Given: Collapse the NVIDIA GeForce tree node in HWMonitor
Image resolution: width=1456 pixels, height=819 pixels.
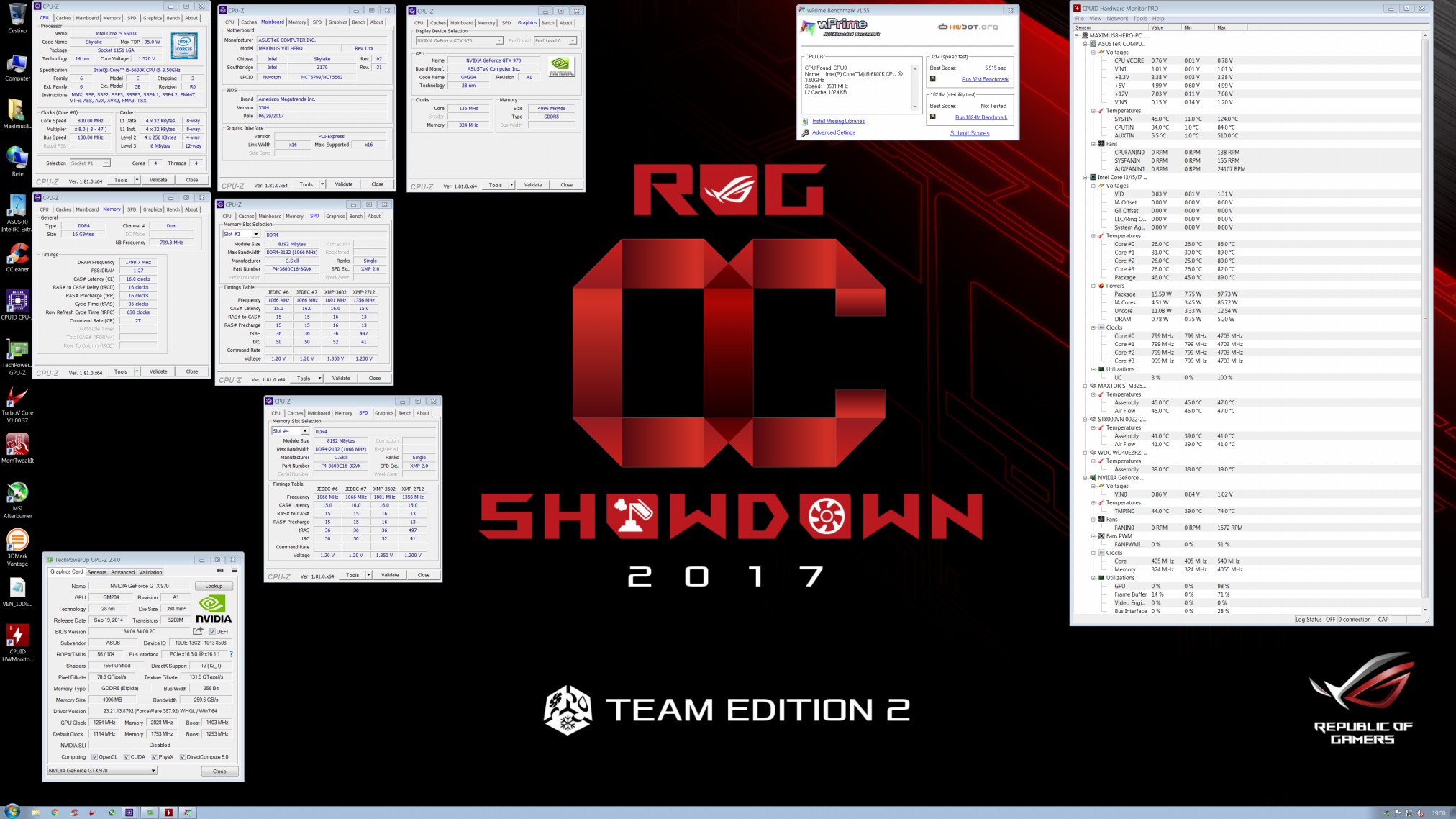Looking at the screenshot, I should [x=1085, y=478].
